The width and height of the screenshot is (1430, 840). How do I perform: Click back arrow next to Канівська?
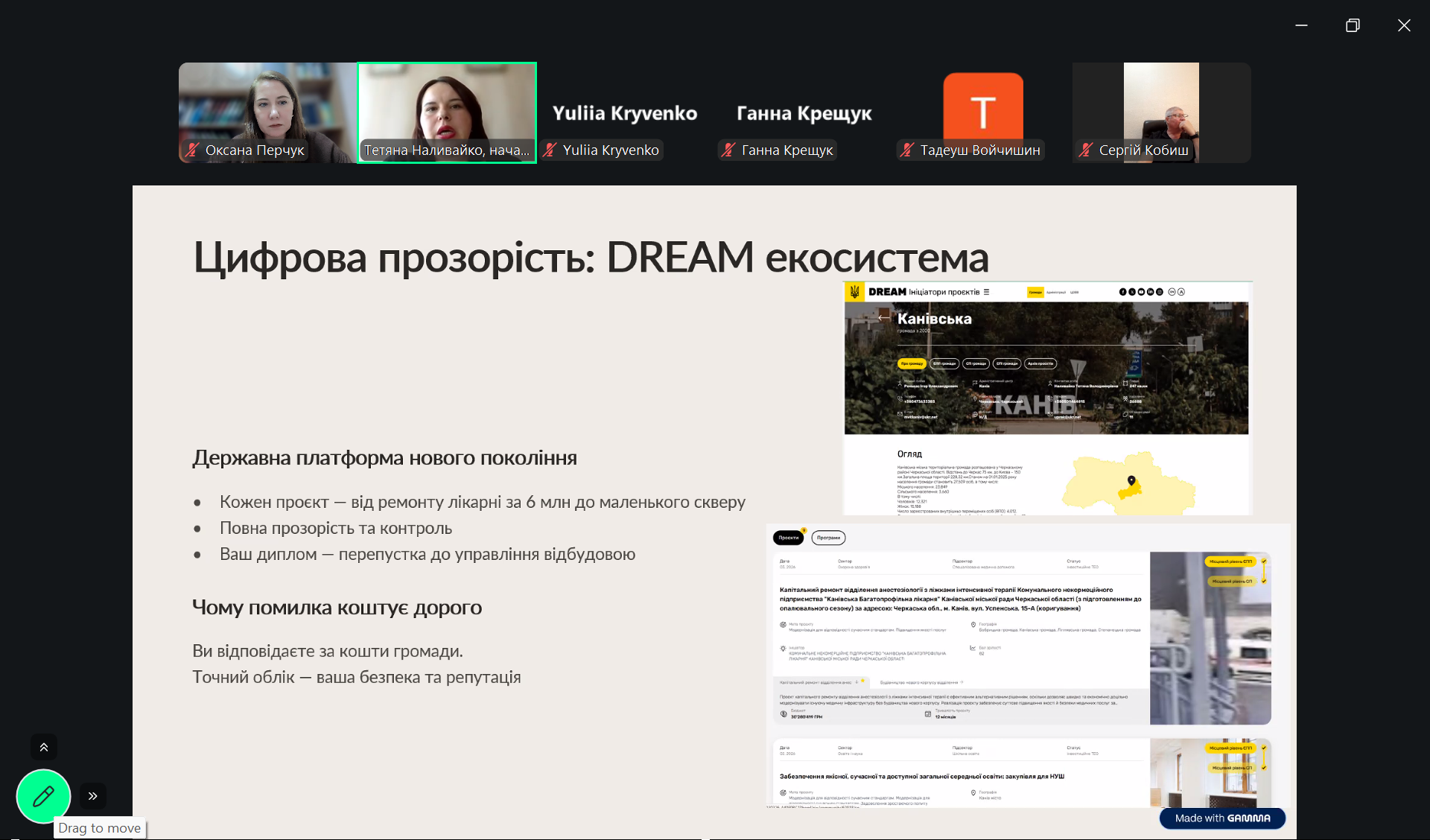(x=884, y=318)
